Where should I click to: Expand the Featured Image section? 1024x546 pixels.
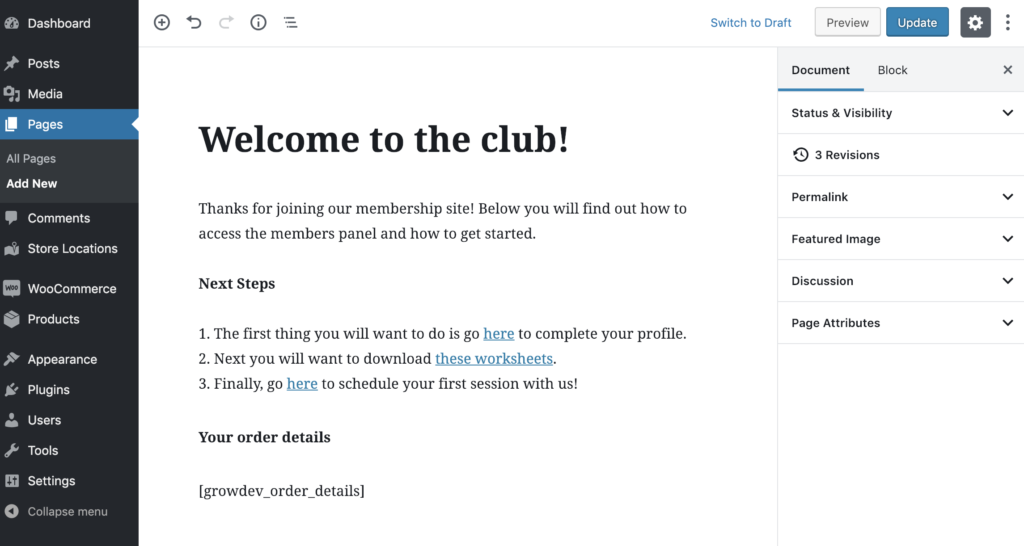(901, 239)
